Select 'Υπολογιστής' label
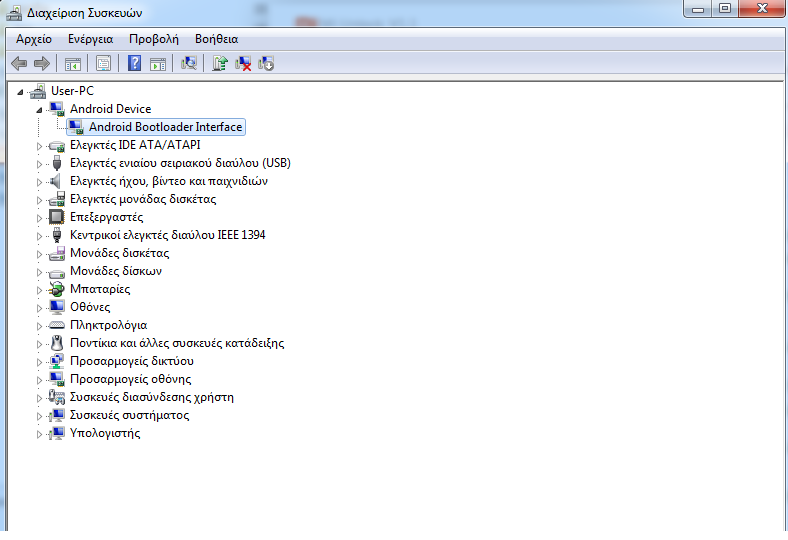 [105, 434]
